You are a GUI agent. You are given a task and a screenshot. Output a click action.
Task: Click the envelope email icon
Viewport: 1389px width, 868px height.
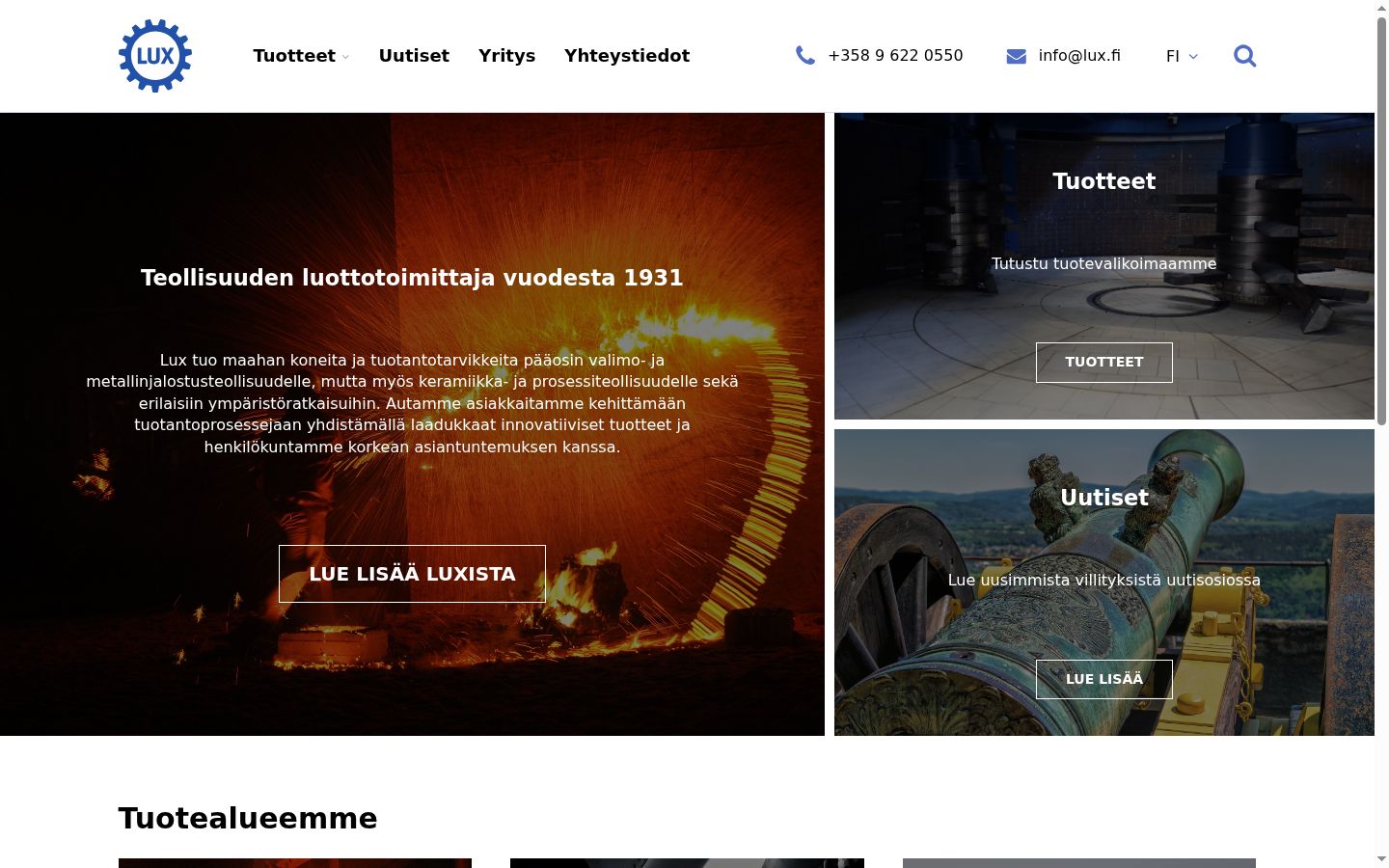[x=1017, y=56]
